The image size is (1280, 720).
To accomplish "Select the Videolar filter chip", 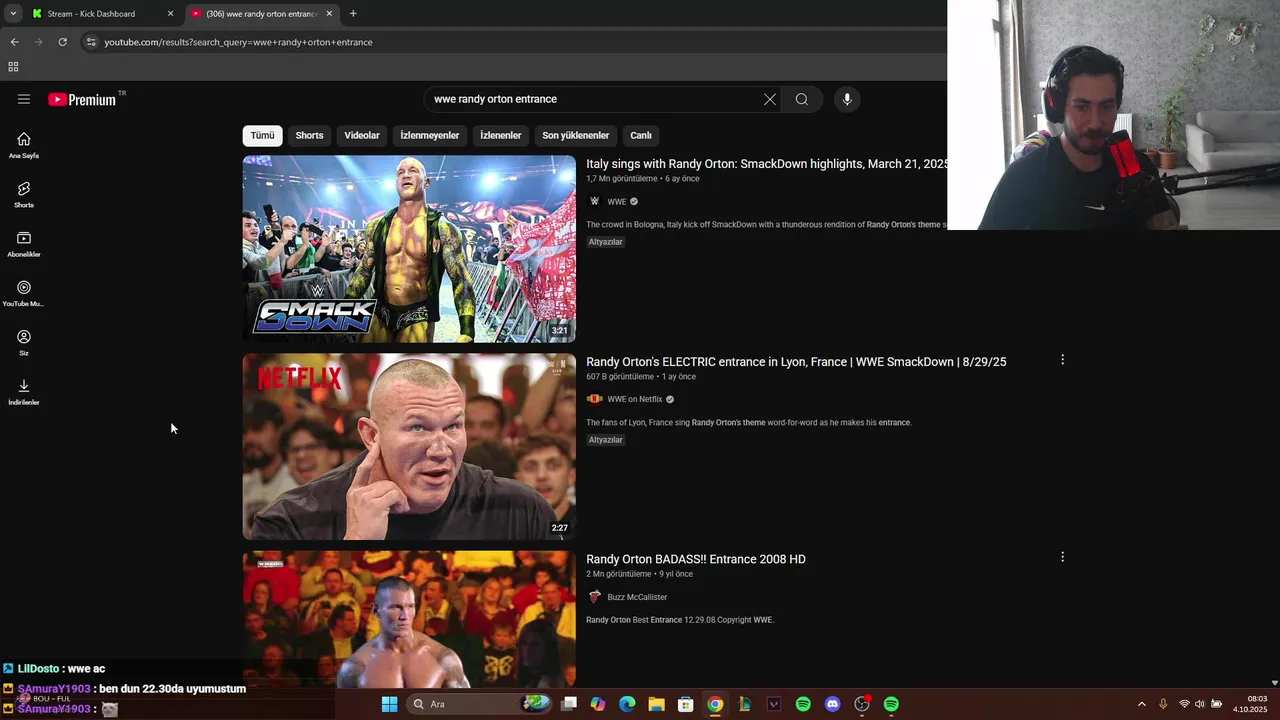I will click(x=362, y=135).
